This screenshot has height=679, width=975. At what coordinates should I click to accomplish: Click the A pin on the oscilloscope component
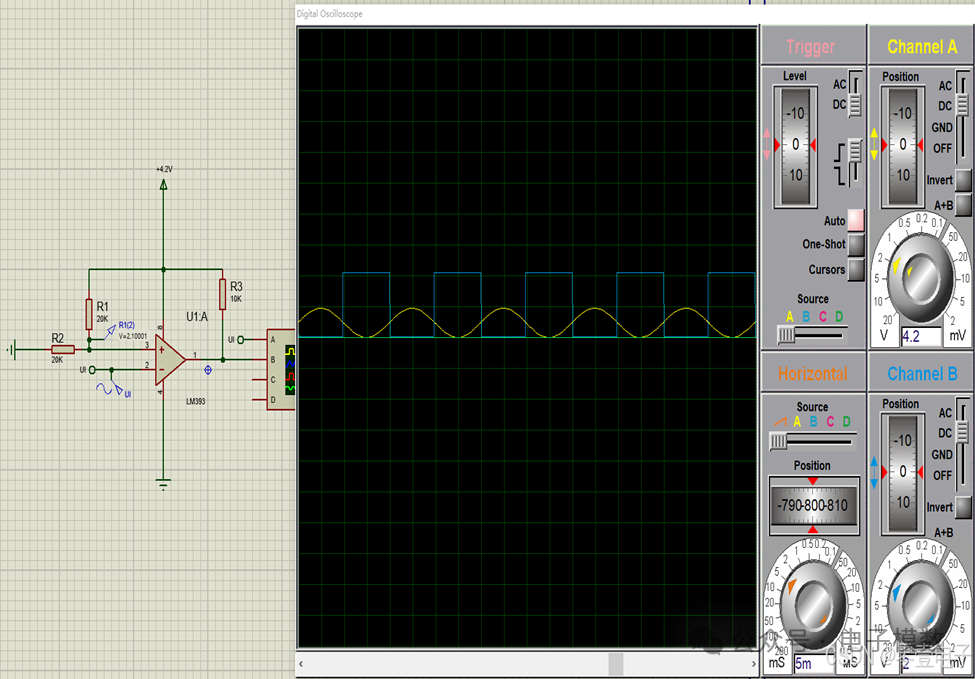[272, 340]
